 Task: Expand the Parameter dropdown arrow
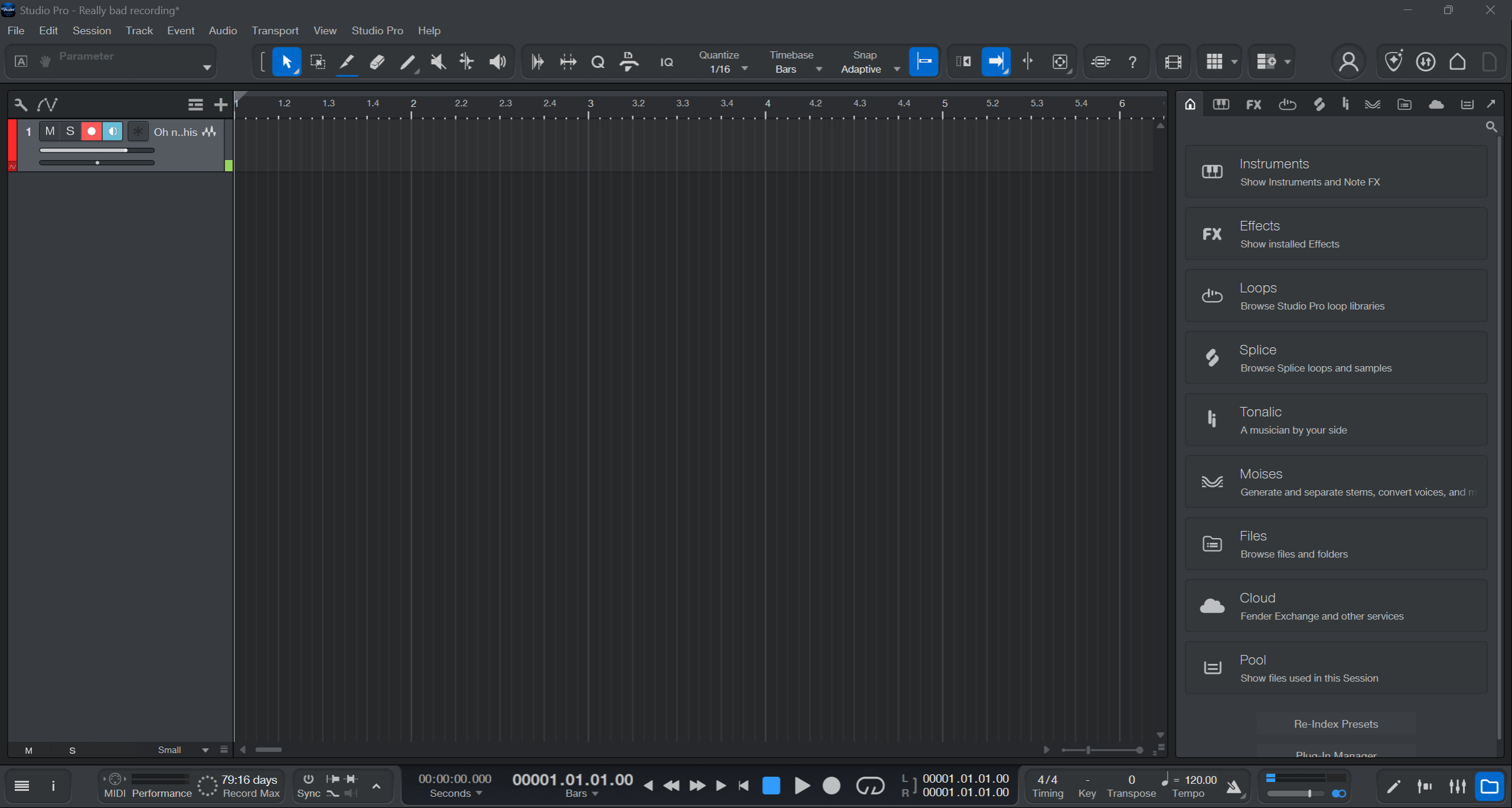pyautogui.click(x=207, y=68)
